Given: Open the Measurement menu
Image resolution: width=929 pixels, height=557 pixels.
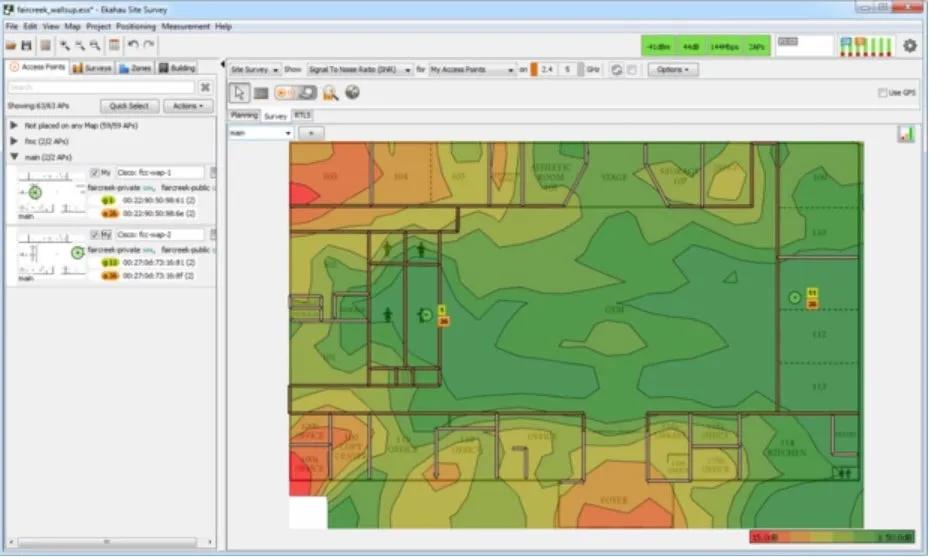Looking at the screenshot, I should [x=185, y=26].
